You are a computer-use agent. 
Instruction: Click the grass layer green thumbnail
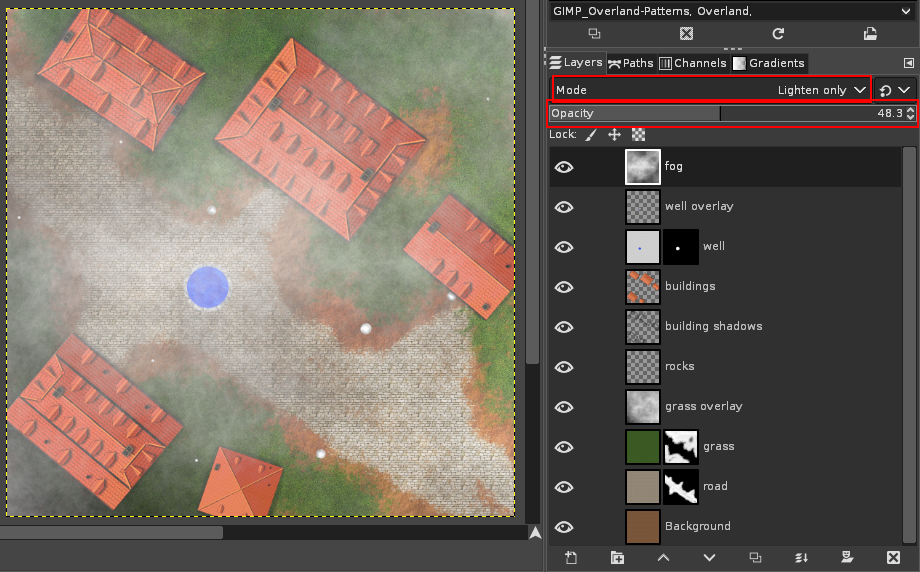[x=642, y=447]
